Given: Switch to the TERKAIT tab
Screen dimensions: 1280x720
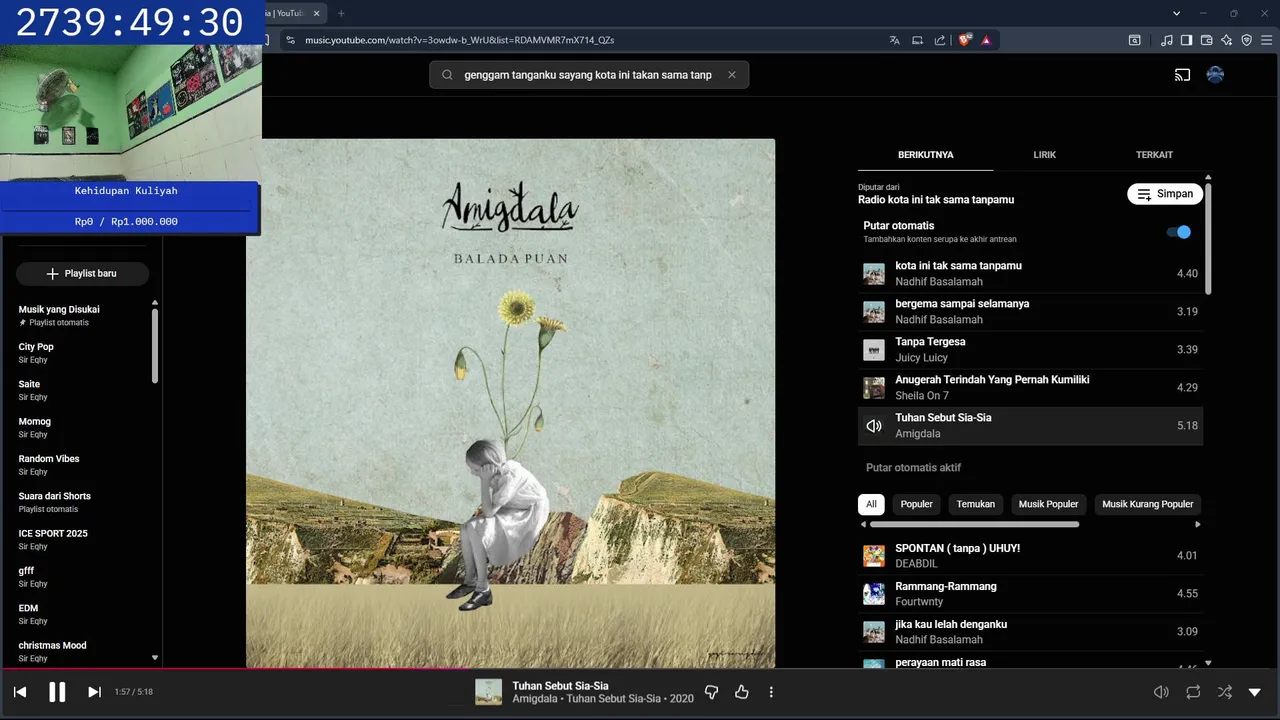Looking at the screenshot, I should [1154, 155].
